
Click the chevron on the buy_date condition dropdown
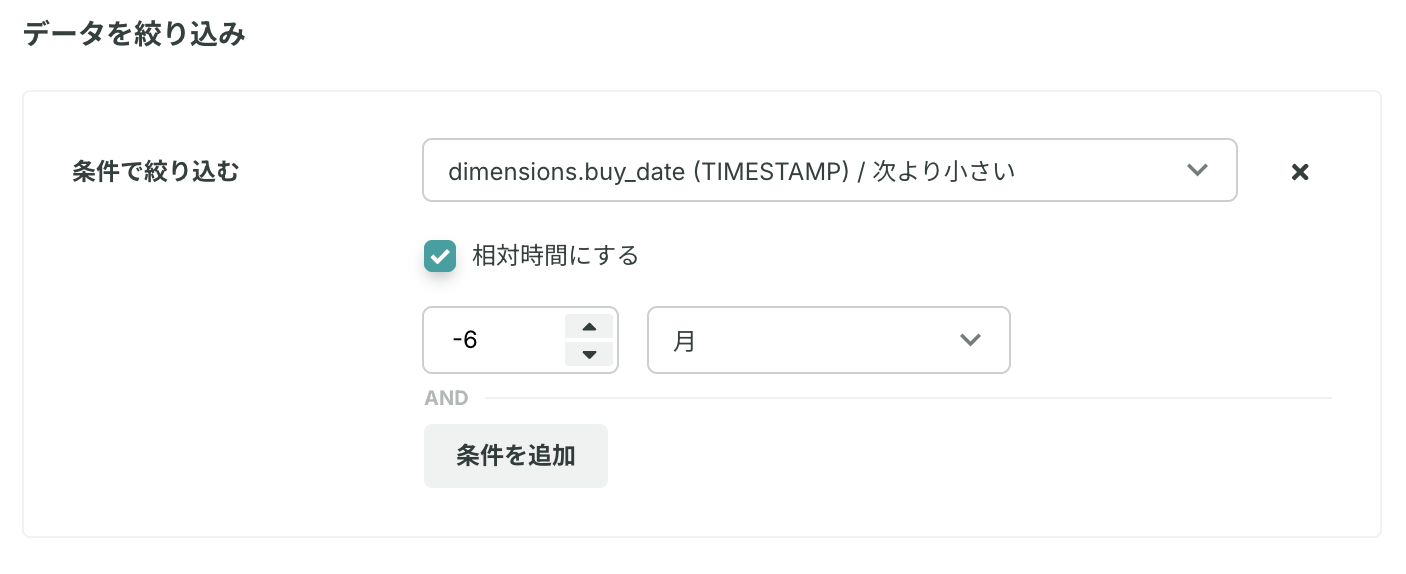click(x=1197, y=170)
